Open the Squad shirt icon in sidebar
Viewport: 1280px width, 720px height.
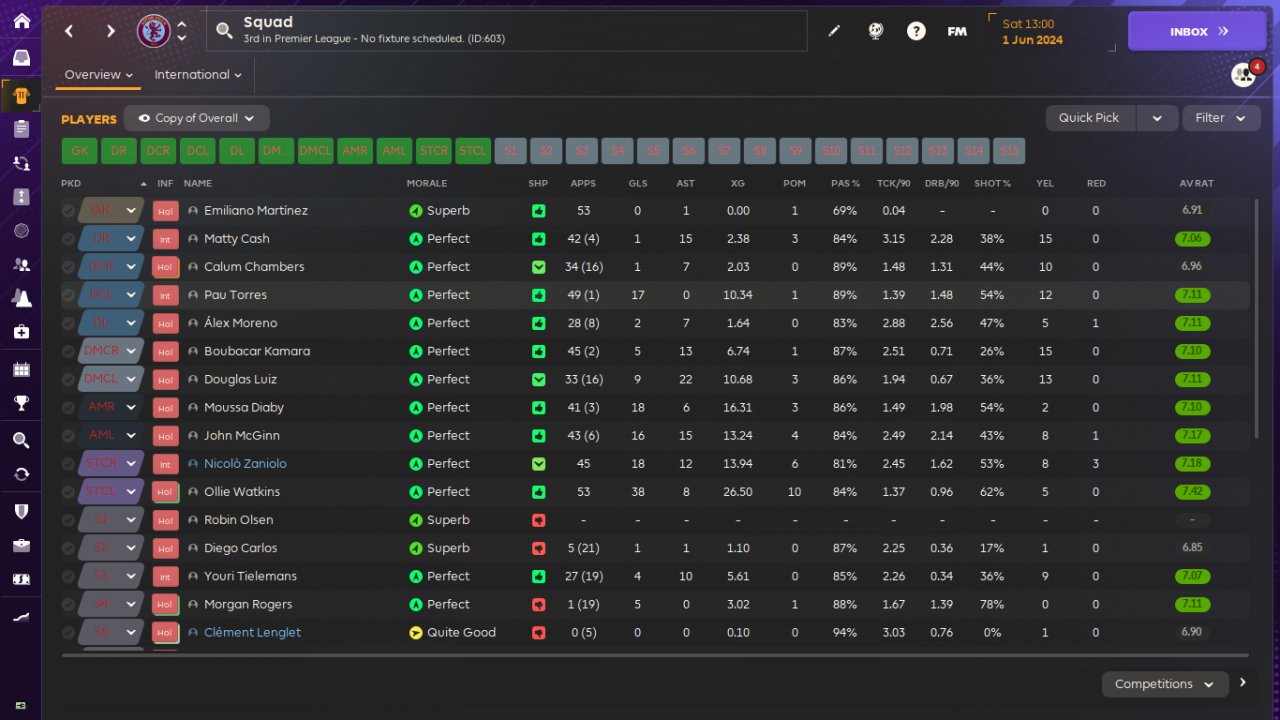pyautogui.click(x=21, y=95)
